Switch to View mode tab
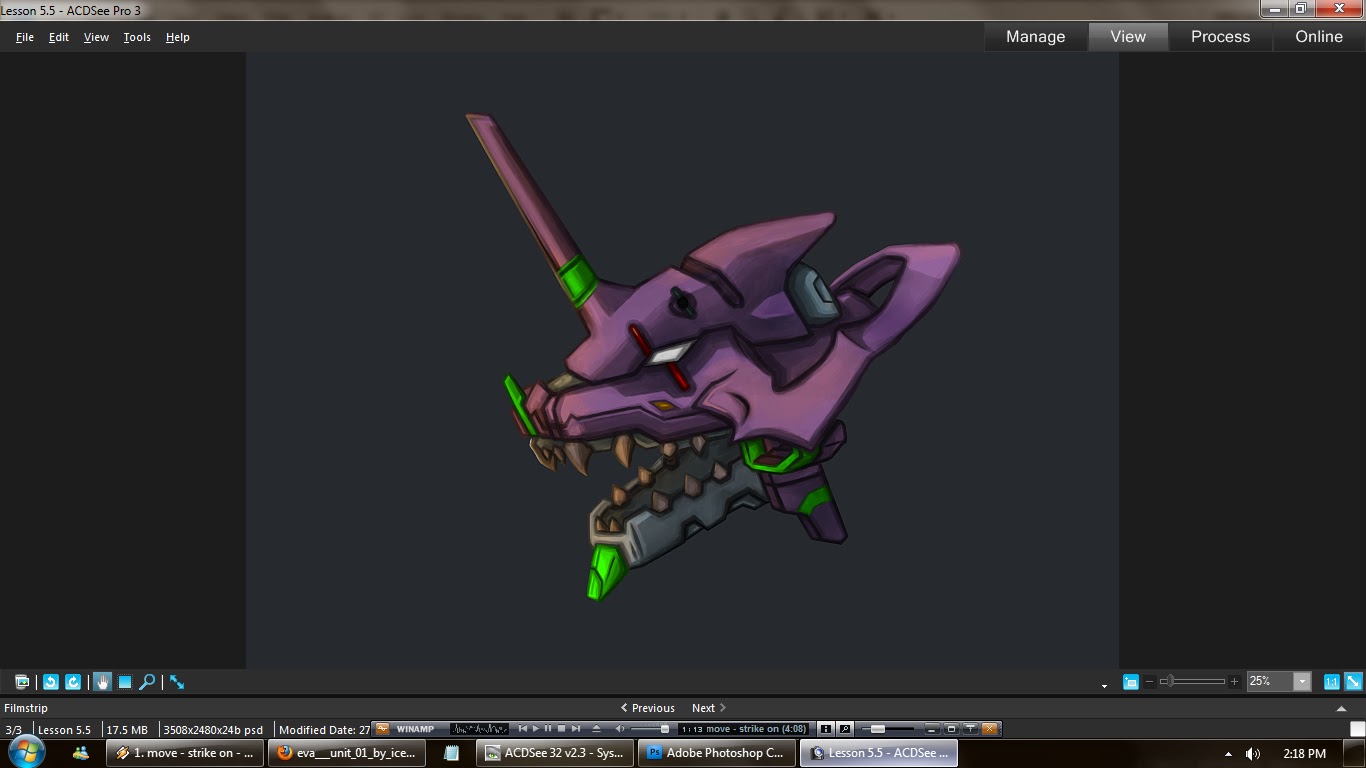Screen dimensions: 1366x768 [x=1128, y=36]
